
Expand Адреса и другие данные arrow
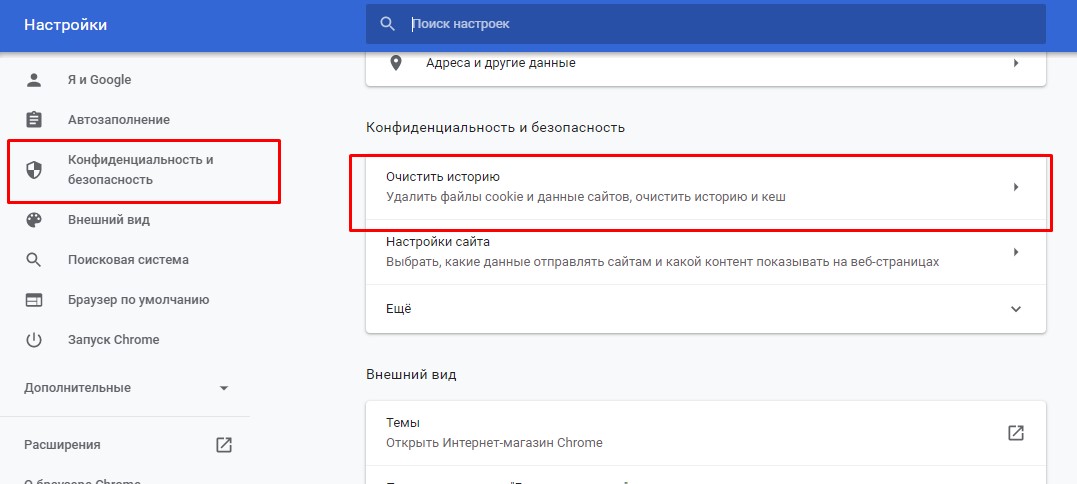1015,63
